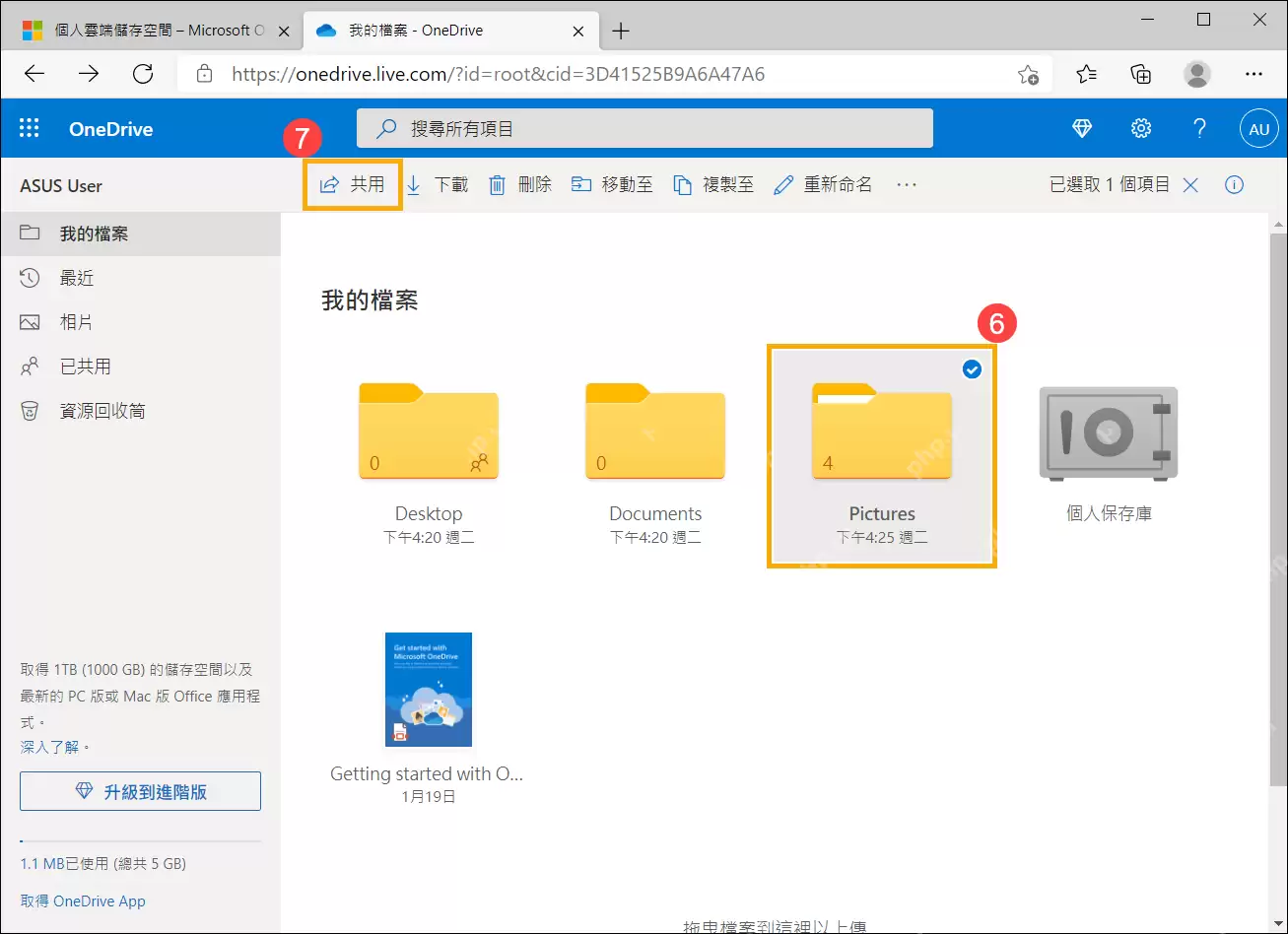Go to 已共用 in the sidebar

coord(140,367)
